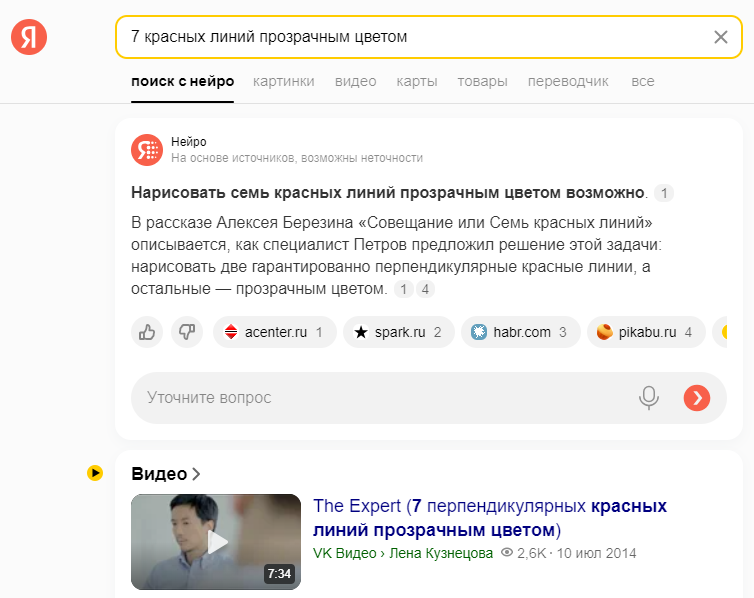The height and width of the screenshot is (598, 754).
Task: Click the 'На основе источников, возможны неточности' note
Action: [x=297, y=158]
